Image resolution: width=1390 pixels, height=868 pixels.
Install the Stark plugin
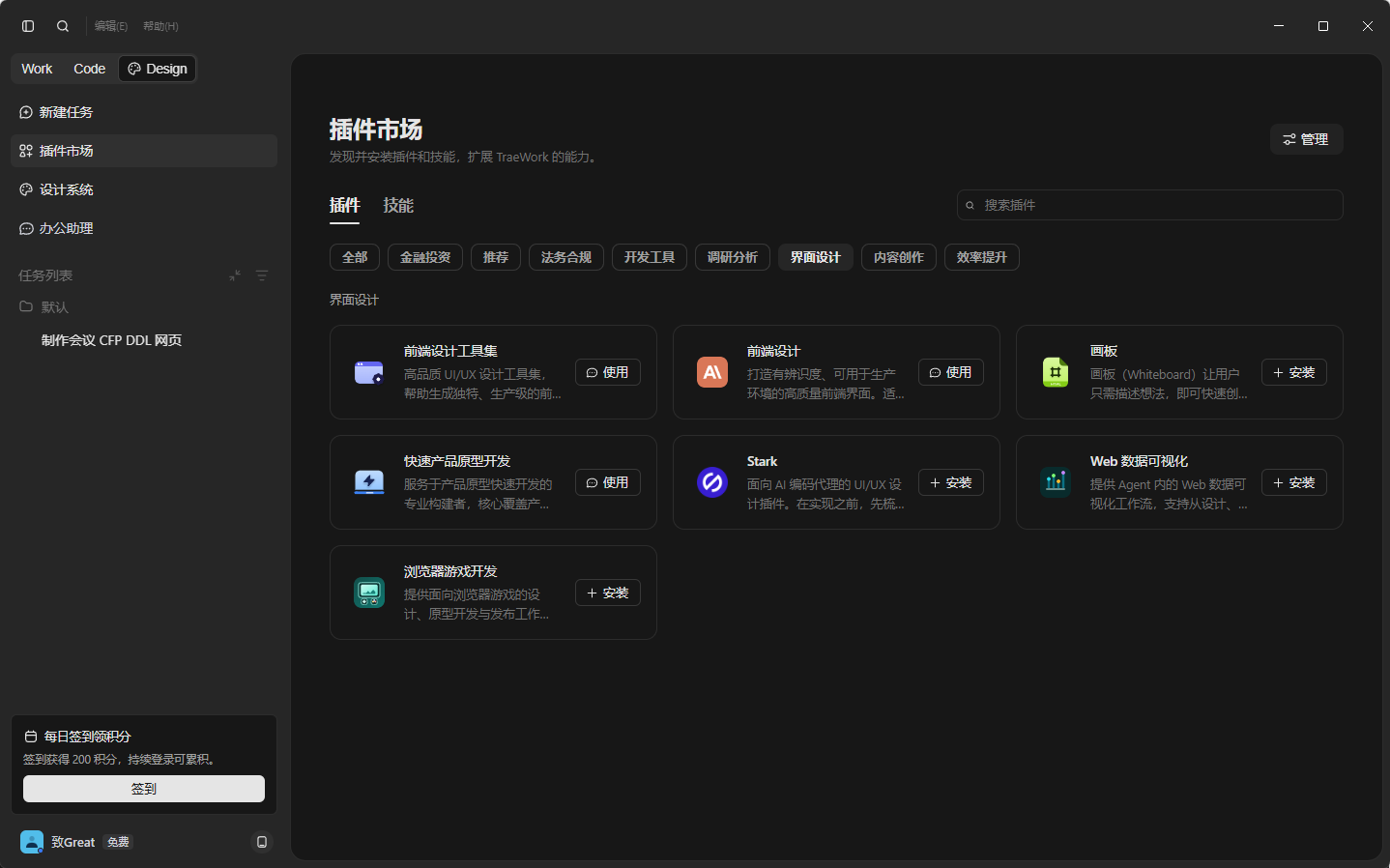951,482
